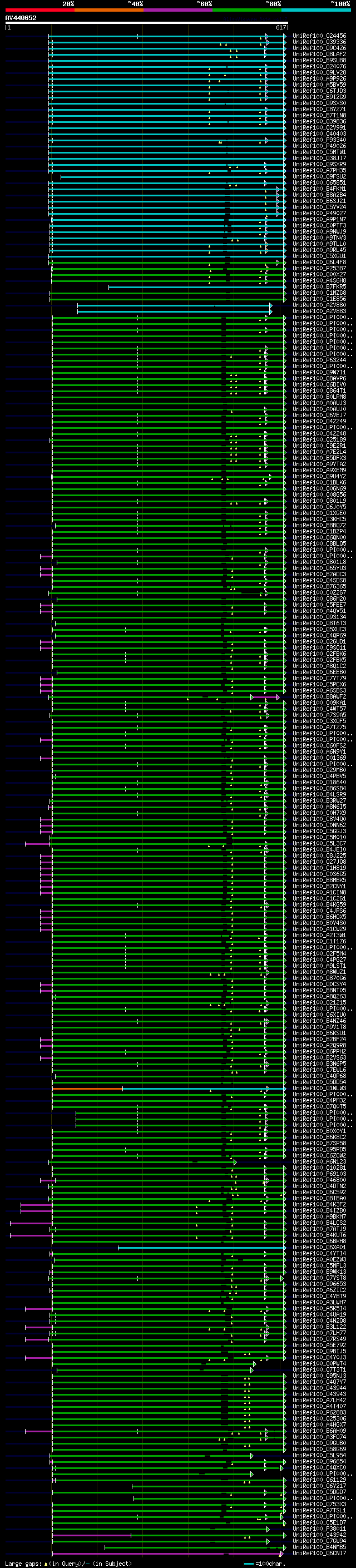Select hit label UniRef100_B4FKM1
This screenshot has height=1568, width=356.
tap(319, 189)
